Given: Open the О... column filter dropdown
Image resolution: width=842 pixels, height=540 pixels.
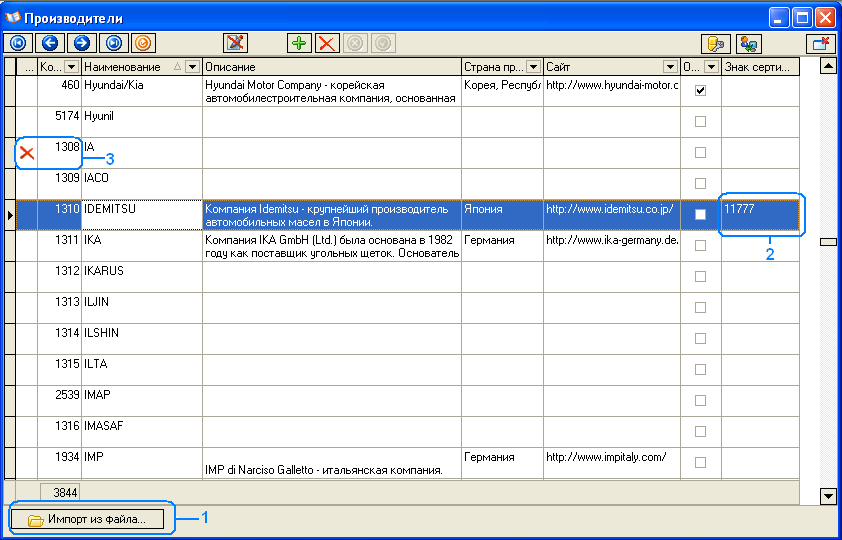Looking at the screenshot, I should tap(712, 67).
